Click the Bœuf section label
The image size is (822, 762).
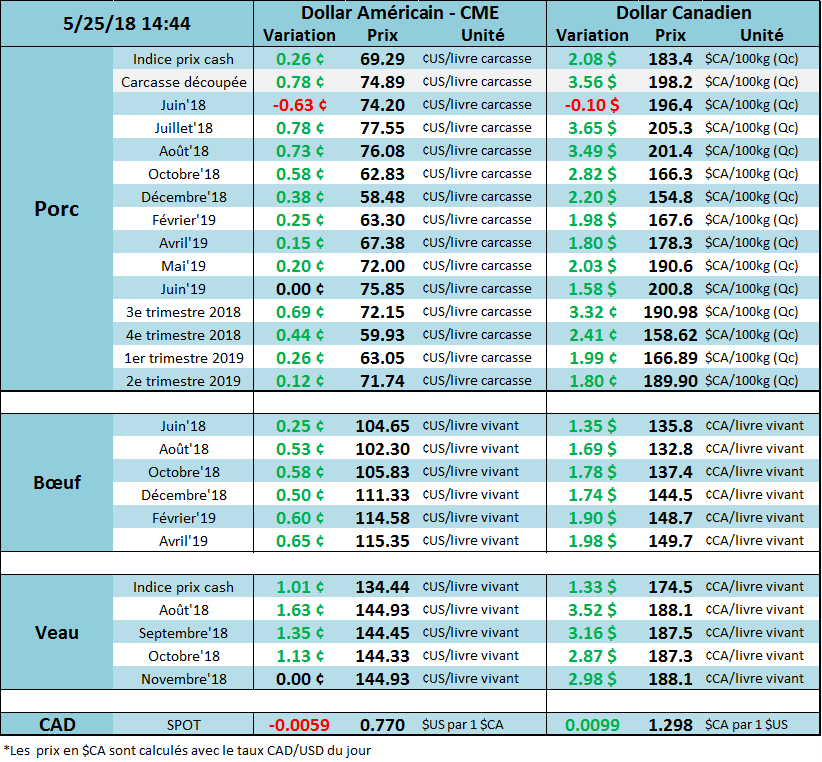57,482
